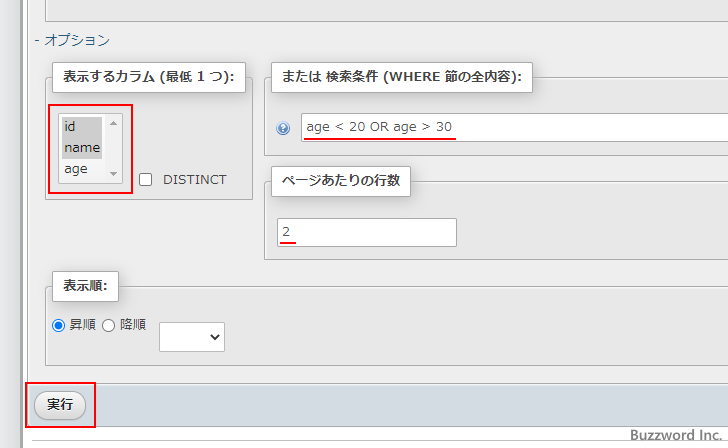
Task: Click the column list scroll up arrow
Action: (113, 123)
